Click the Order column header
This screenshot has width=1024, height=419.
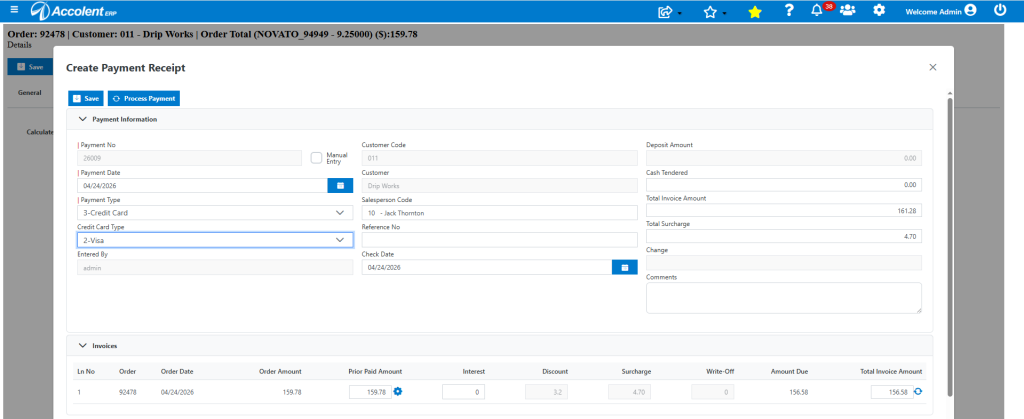(127, 371)
